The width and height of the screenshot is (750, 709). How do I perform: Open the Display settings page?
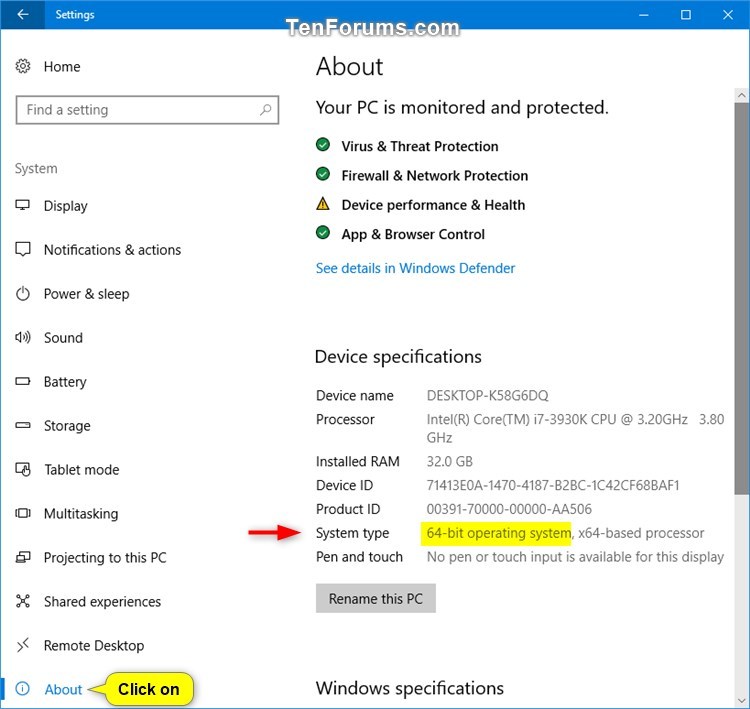[x=66, y=206]
